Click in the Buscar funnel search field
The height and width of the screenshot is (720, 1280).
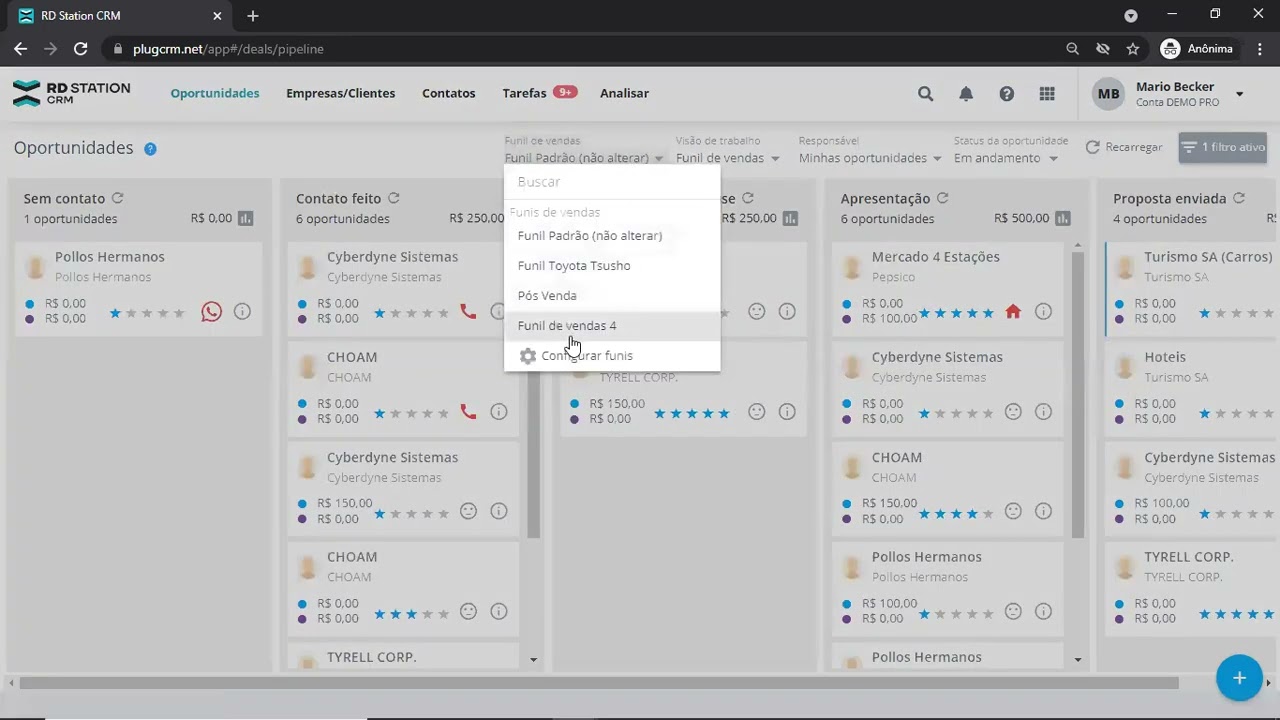click(x=611, y=182)
